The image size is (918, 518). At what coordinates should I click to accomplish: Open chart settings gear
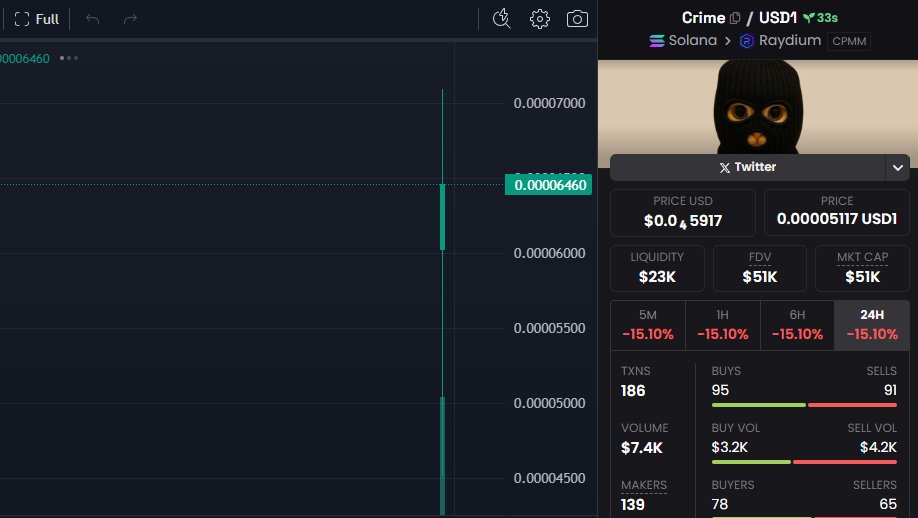coord(540,19)
